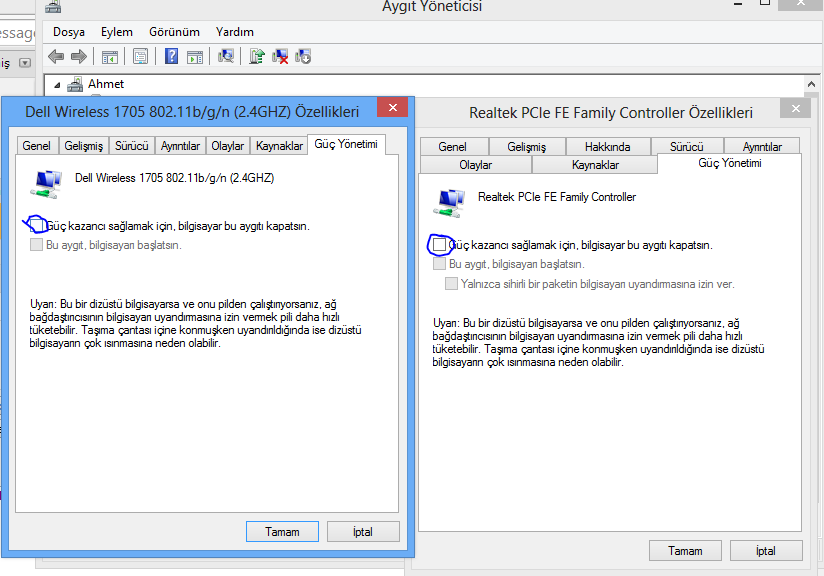Switch to Gelişmiş tab in Dell Wireless dialog
The image size is (824, 576).
(84, 146)
